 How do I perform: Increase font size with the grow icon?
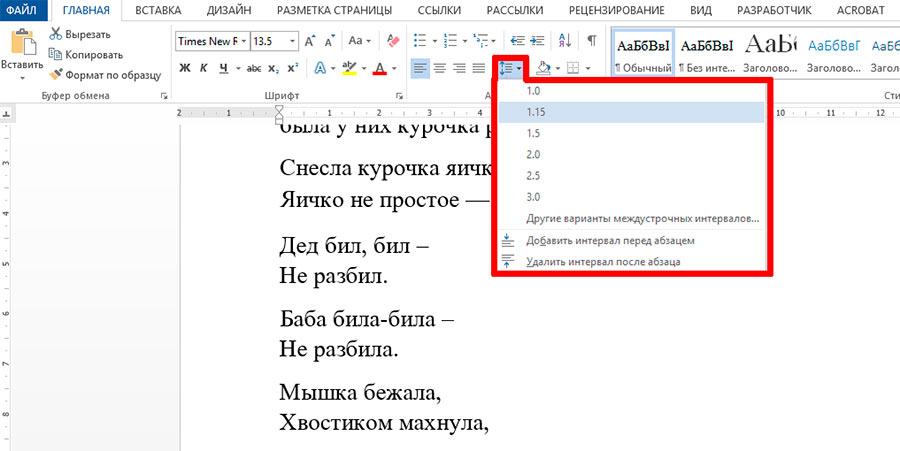pyautogui.click(x=311, y=41)
